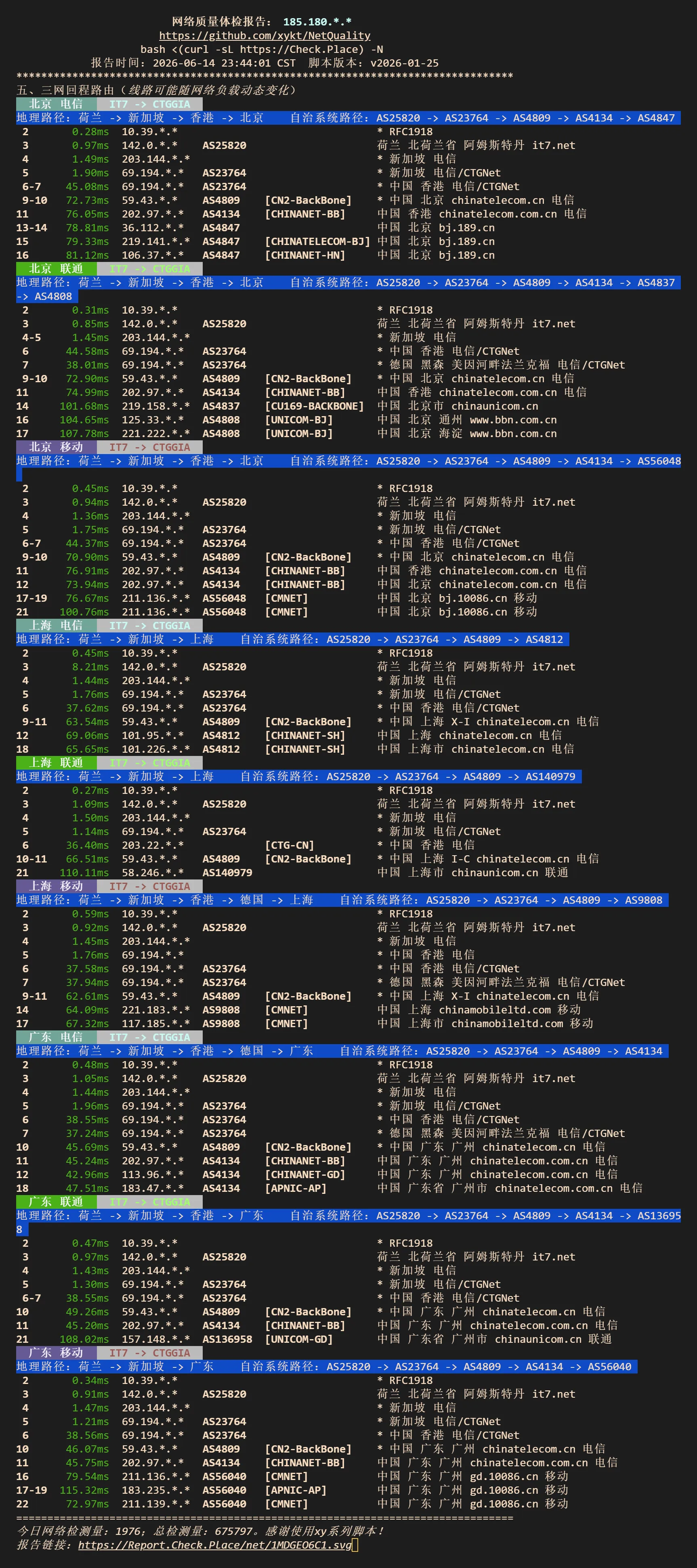
Task: Click the 115.32ms latency in 广东 移动
Action: [x=84, y=1490]
